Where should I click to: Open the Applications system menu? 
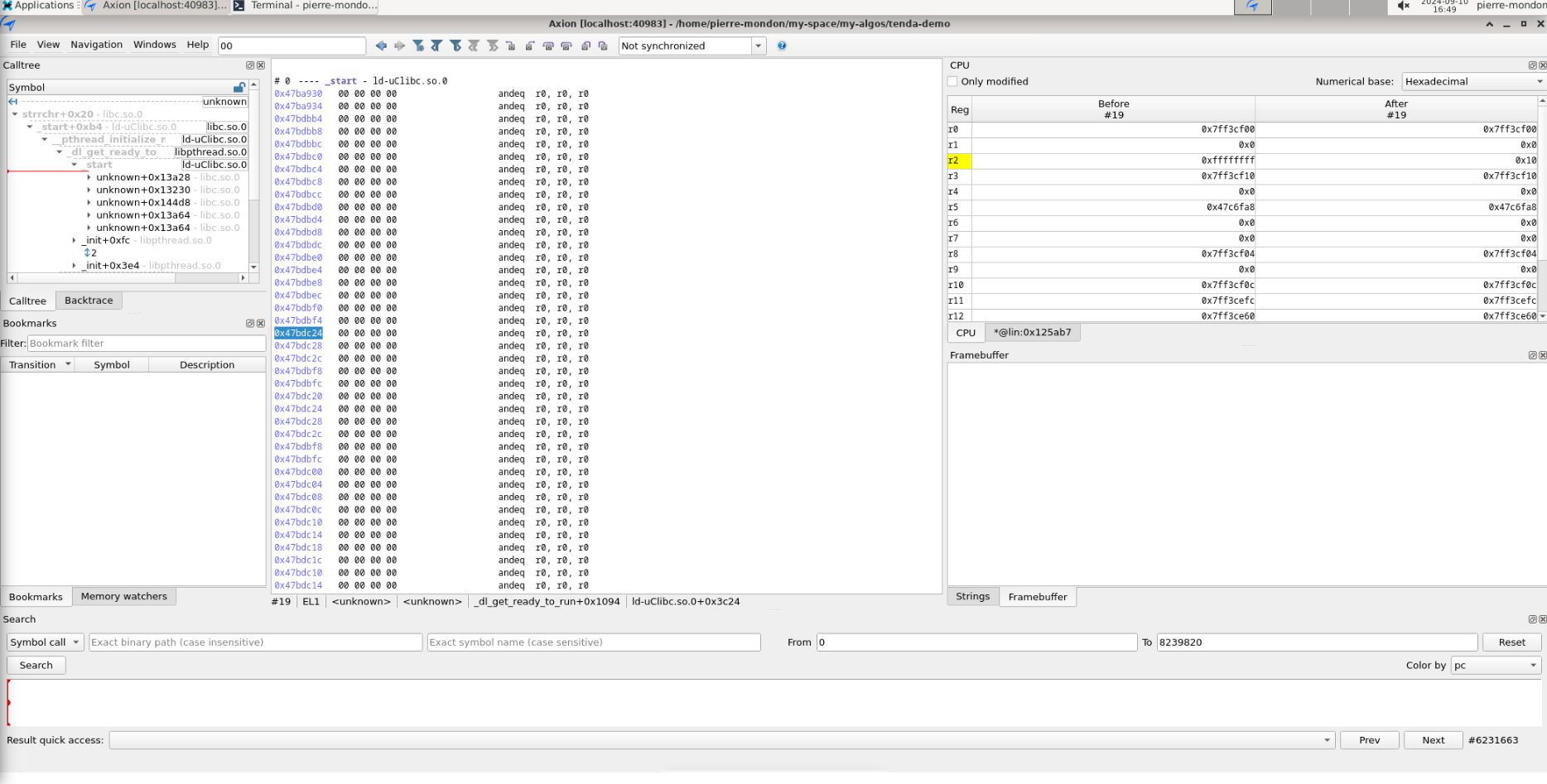pos(38,6)
